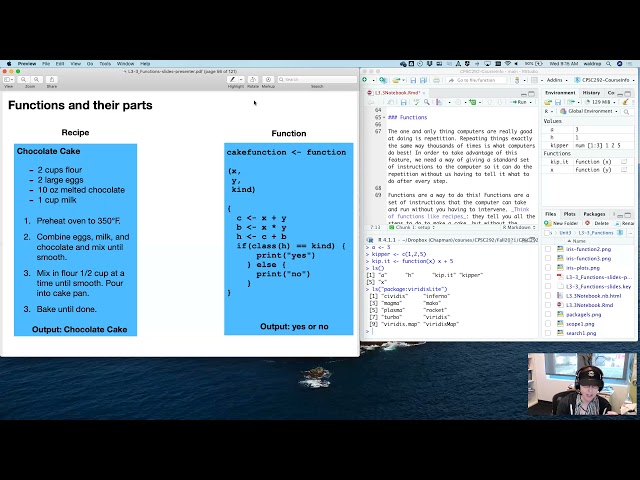640x480 pixels.
Task: Check the box next to L3-3_Functions-slides.key
Action: pyautogui.click(x=548, y=287)
